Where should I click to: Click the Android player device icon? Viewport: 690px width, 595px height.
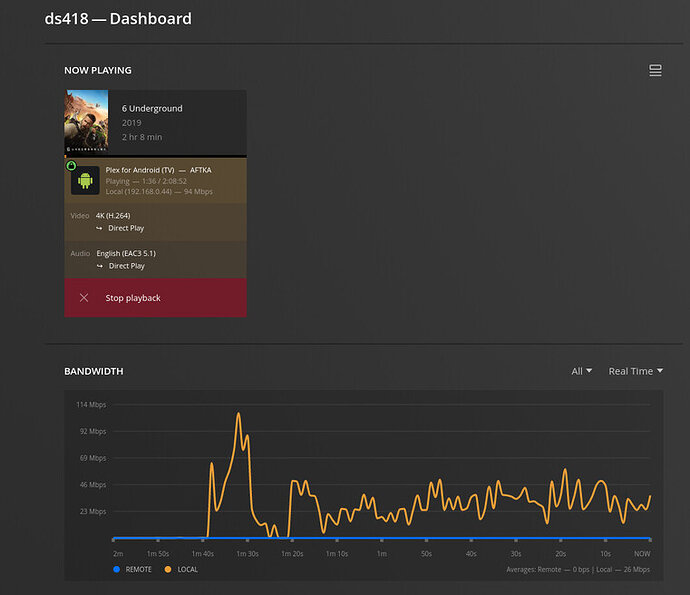tap(85, 180)
